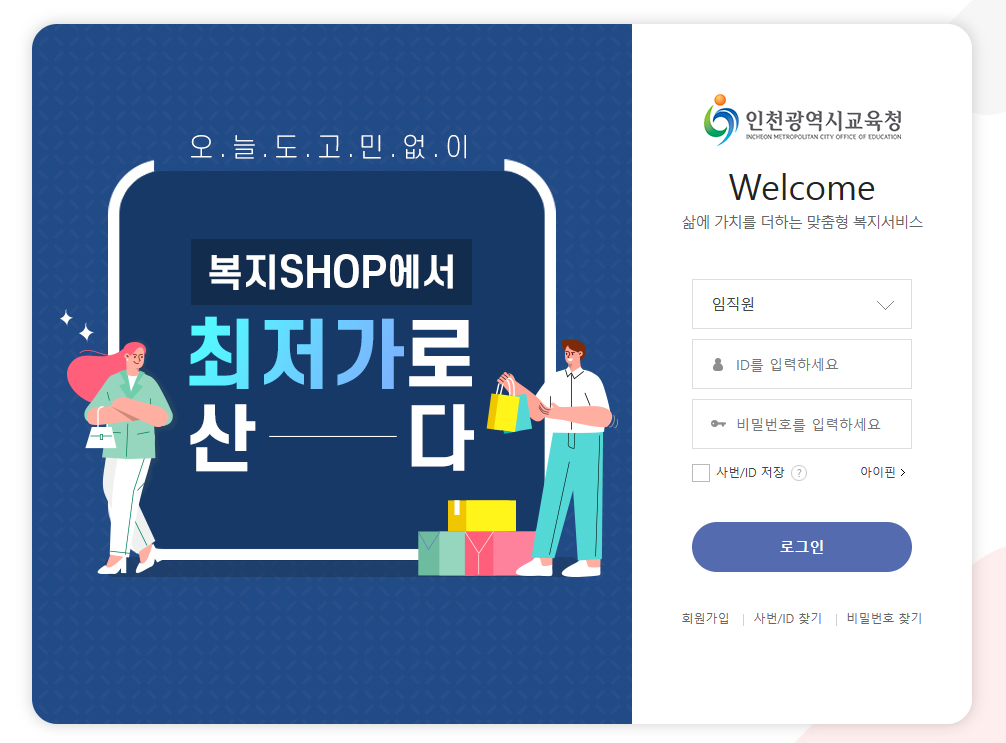This screenshot has height=743, width=1006.
Task: Open the question mark help icon
Action: click(x=799, y=473)
